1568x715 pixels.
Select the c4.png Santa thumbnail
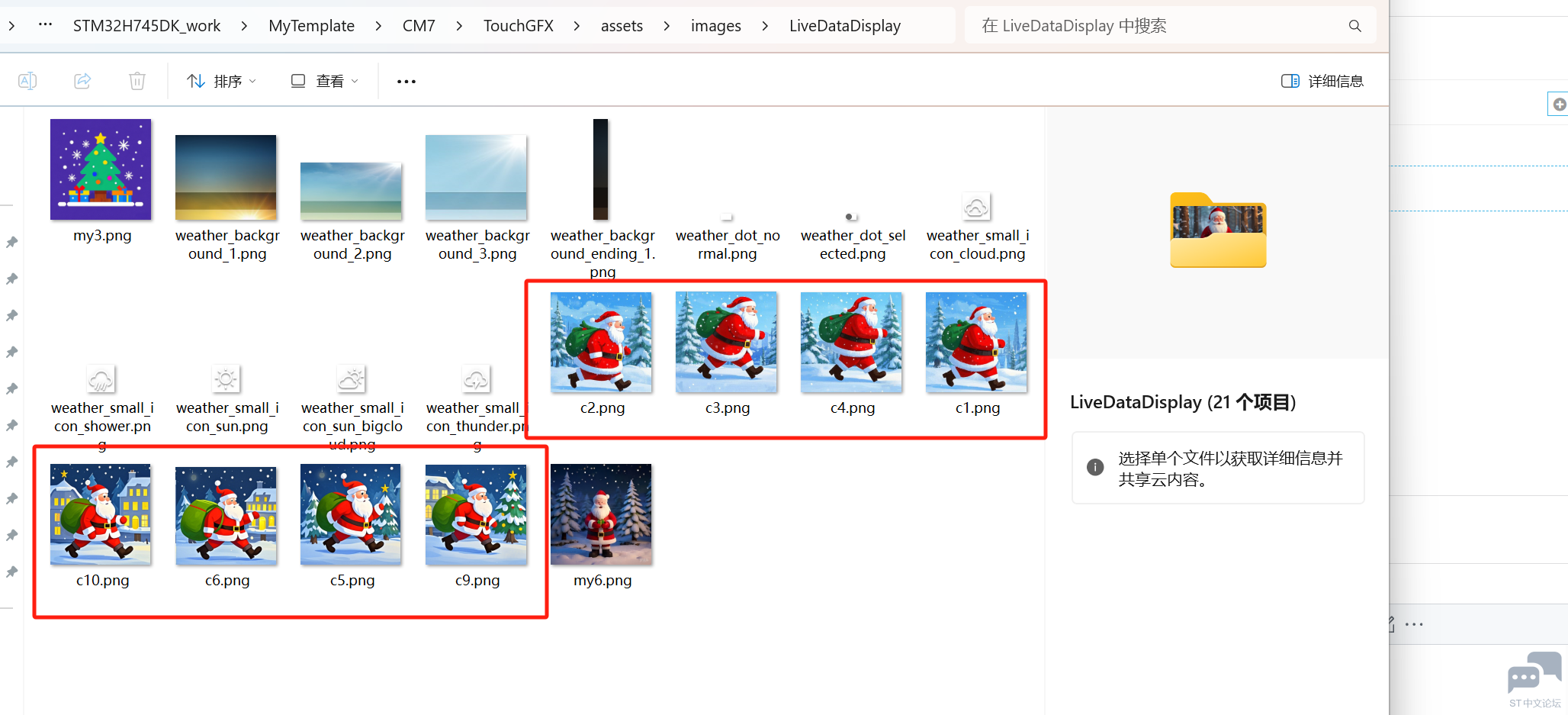851,342
